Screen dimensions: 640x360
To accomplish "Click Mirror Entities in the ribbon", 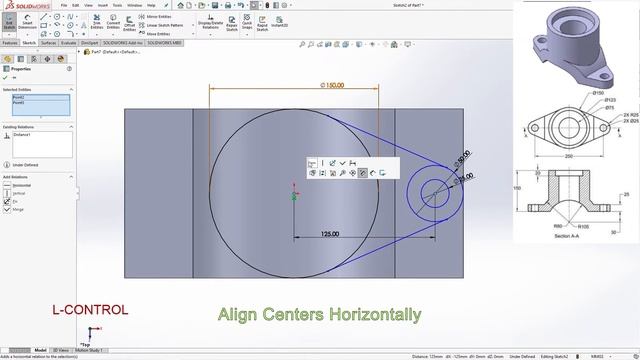I will click(x=155, y=17).
